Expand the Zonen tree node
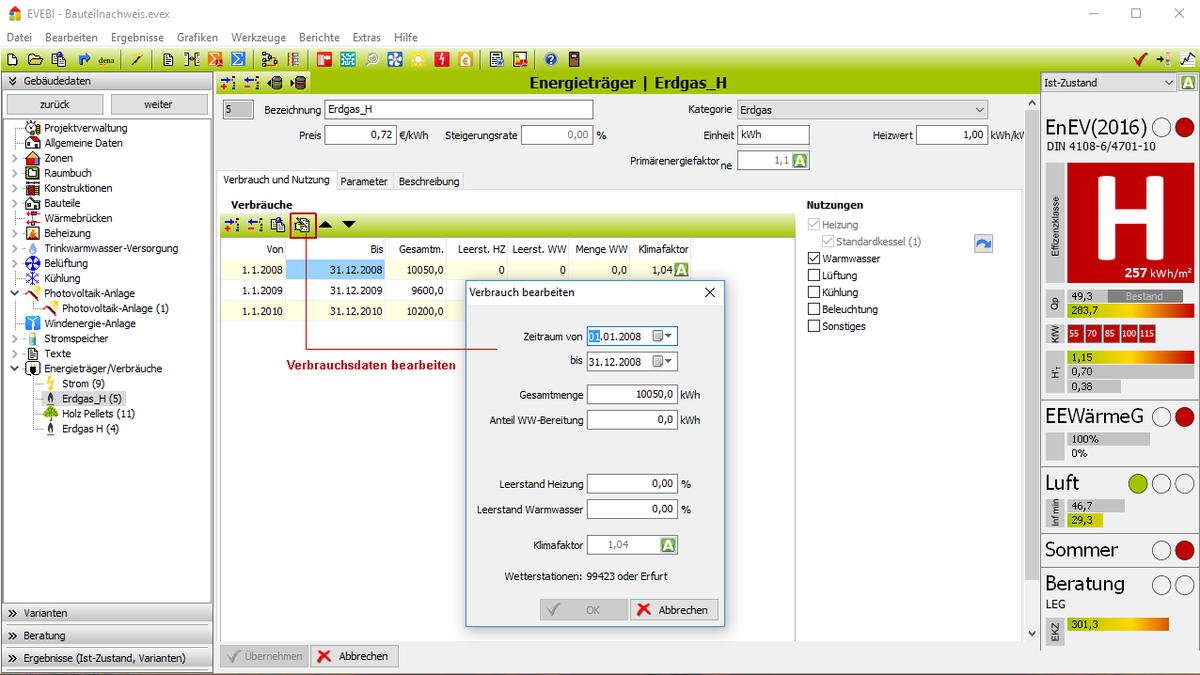The height and width of the screenshot is (675, 1200). (14, 158)
